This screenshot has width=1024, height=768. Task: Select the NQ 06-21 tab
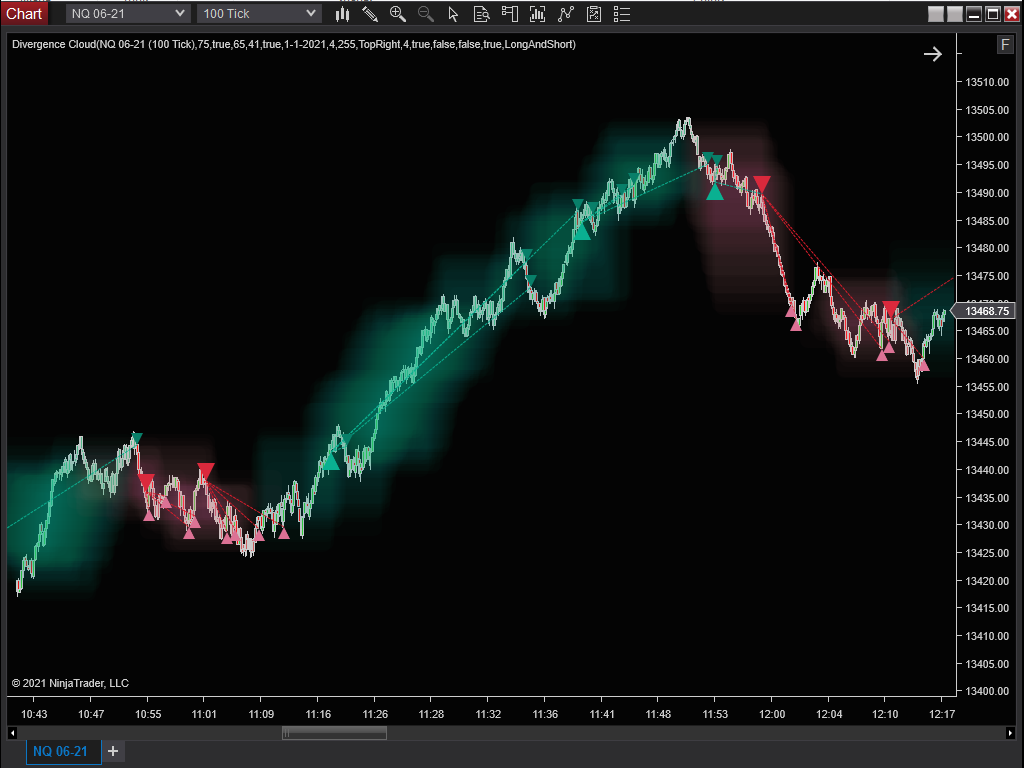(x=61, y=751)
